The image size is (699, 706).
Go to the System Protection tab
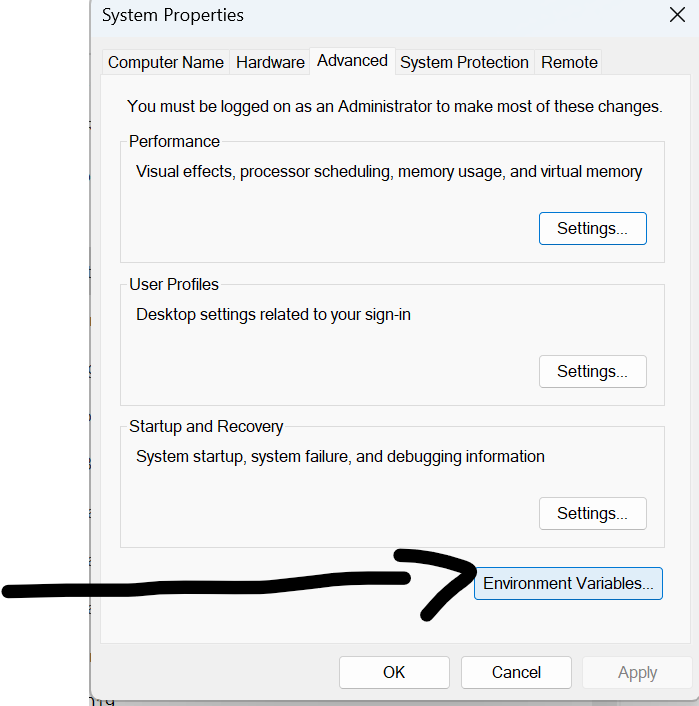tap(464, 62)
